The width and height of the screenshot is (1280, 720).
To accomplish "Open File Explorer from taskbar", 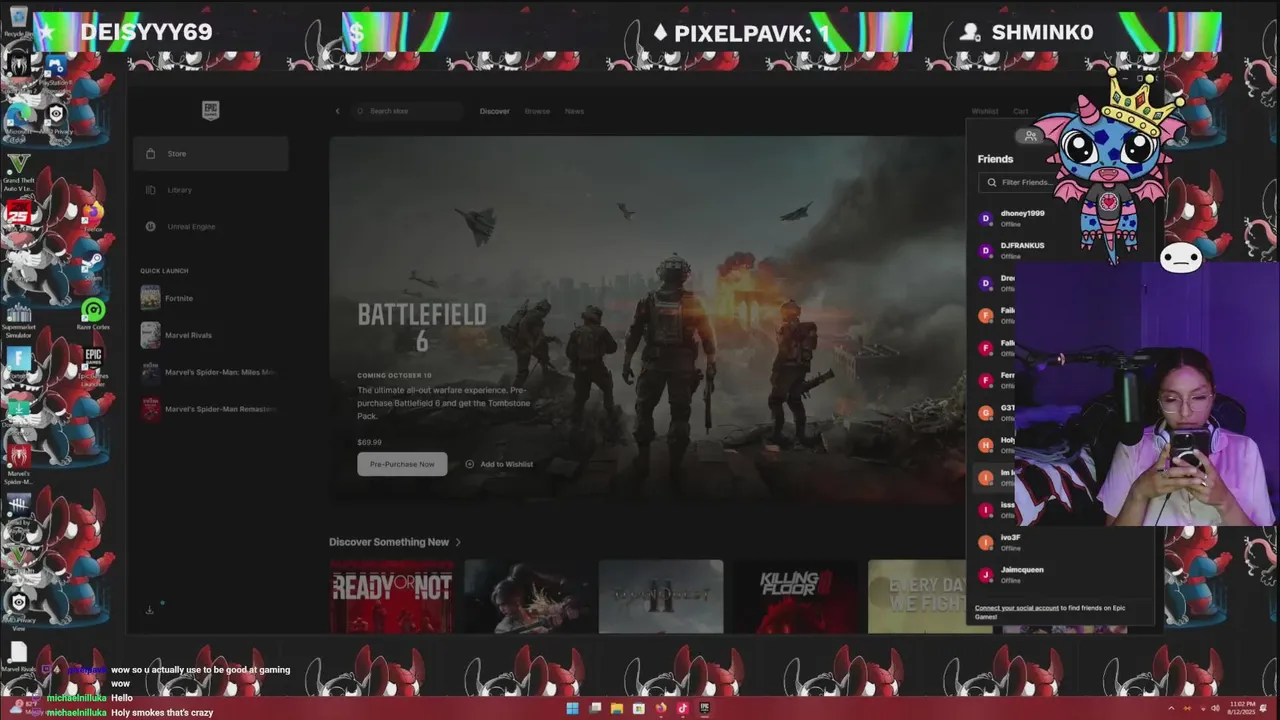I will point(617,708).
